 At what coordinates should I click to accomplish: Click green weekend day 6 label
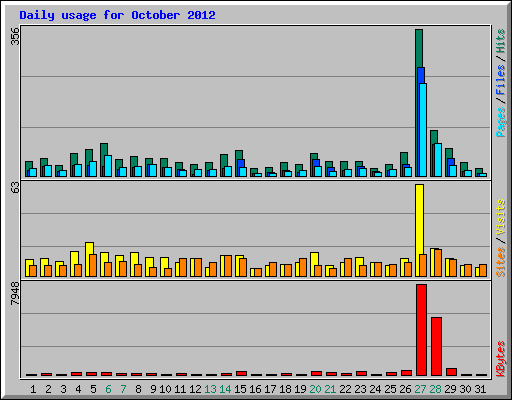108,389
